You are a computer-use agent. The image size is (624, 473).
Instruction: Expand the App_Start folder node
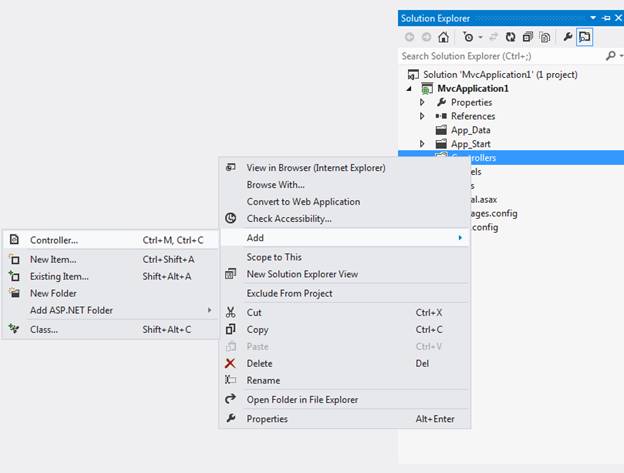coord(422,144)
